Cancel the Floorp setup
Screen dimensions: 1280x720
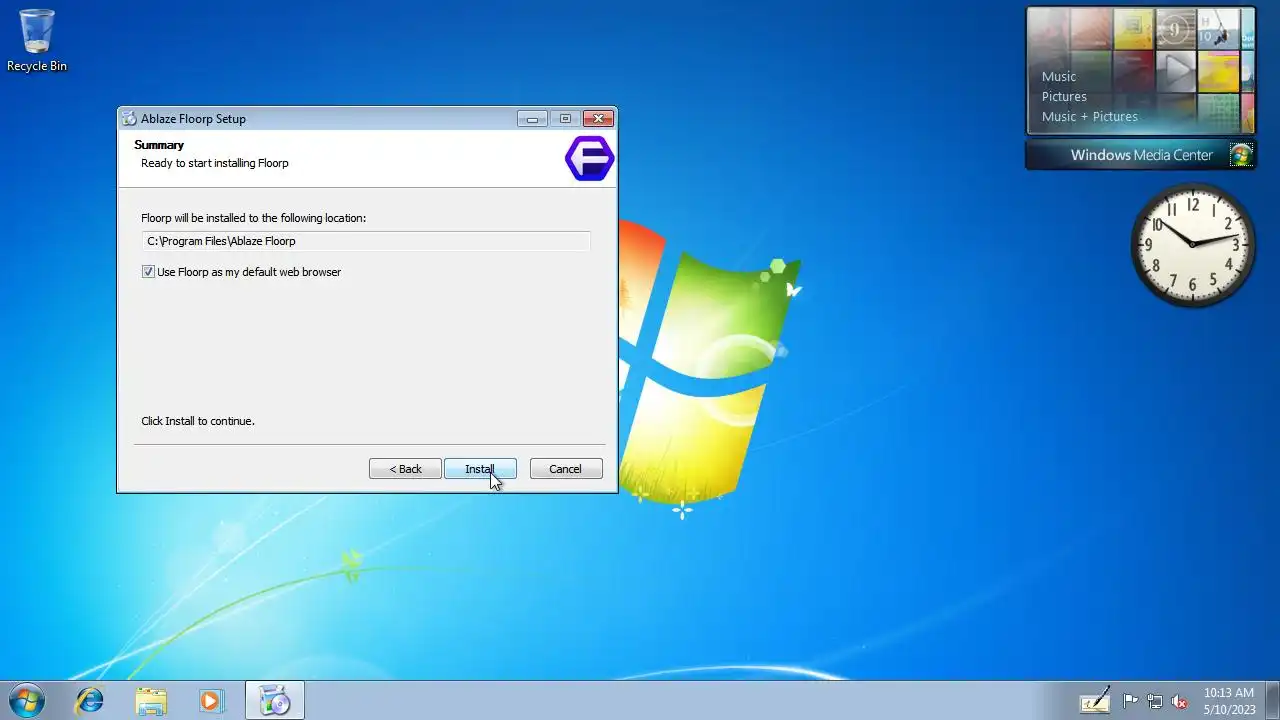[x=566, y=469]
